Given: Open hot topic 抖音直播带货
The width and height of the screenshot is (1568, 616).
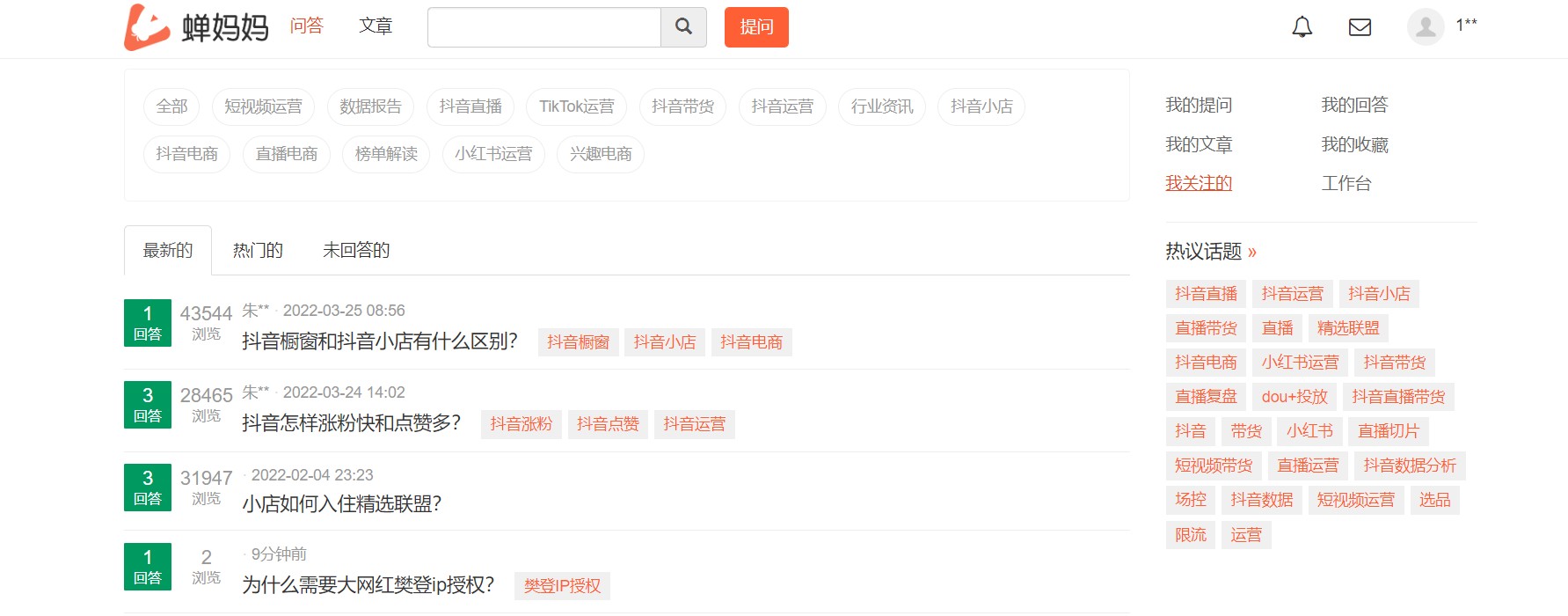Looking at the screenshot, I should (x=1398, y=397).
